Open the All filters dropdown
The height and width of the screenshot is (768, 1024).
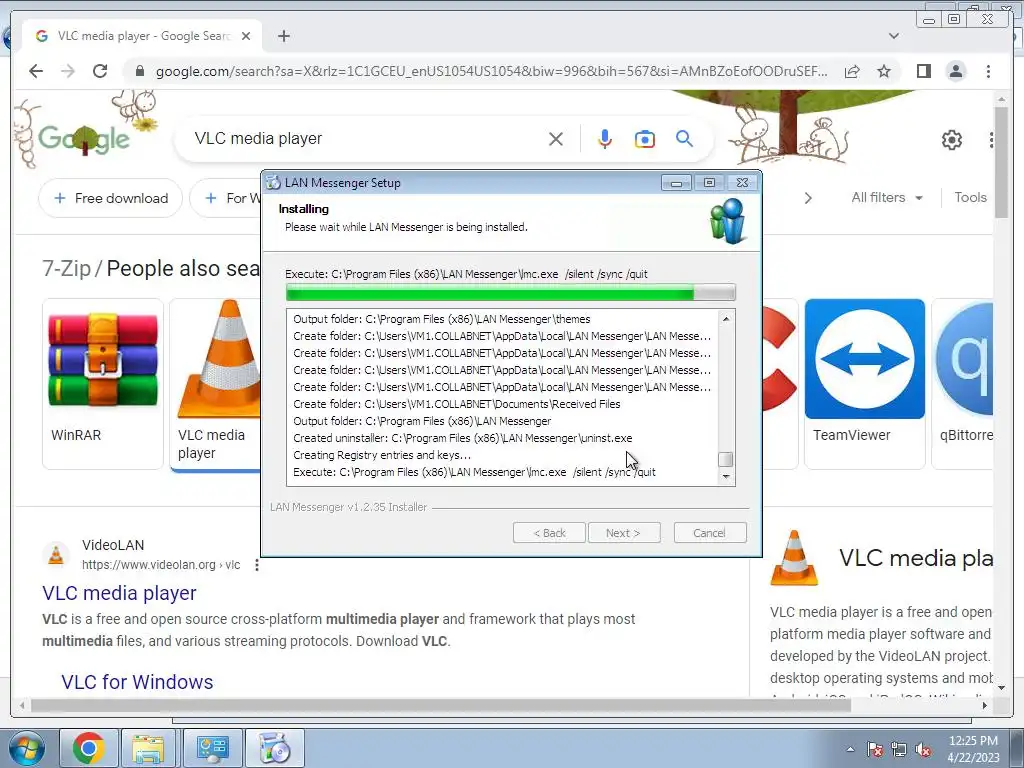887,197
